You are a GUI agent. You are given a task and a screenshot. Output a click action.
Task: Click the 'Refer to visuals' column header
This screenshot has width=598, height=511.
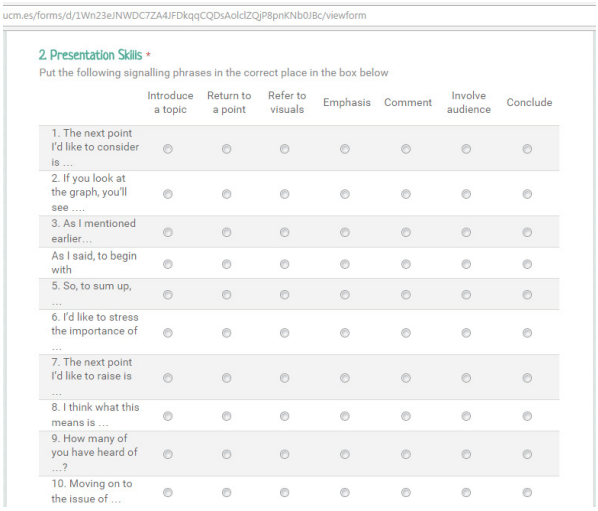287,102
